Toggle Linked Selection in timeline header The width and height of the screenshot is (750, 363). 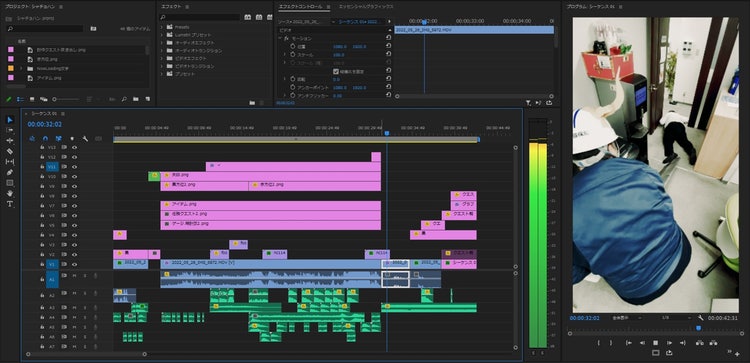click(59, 139)
